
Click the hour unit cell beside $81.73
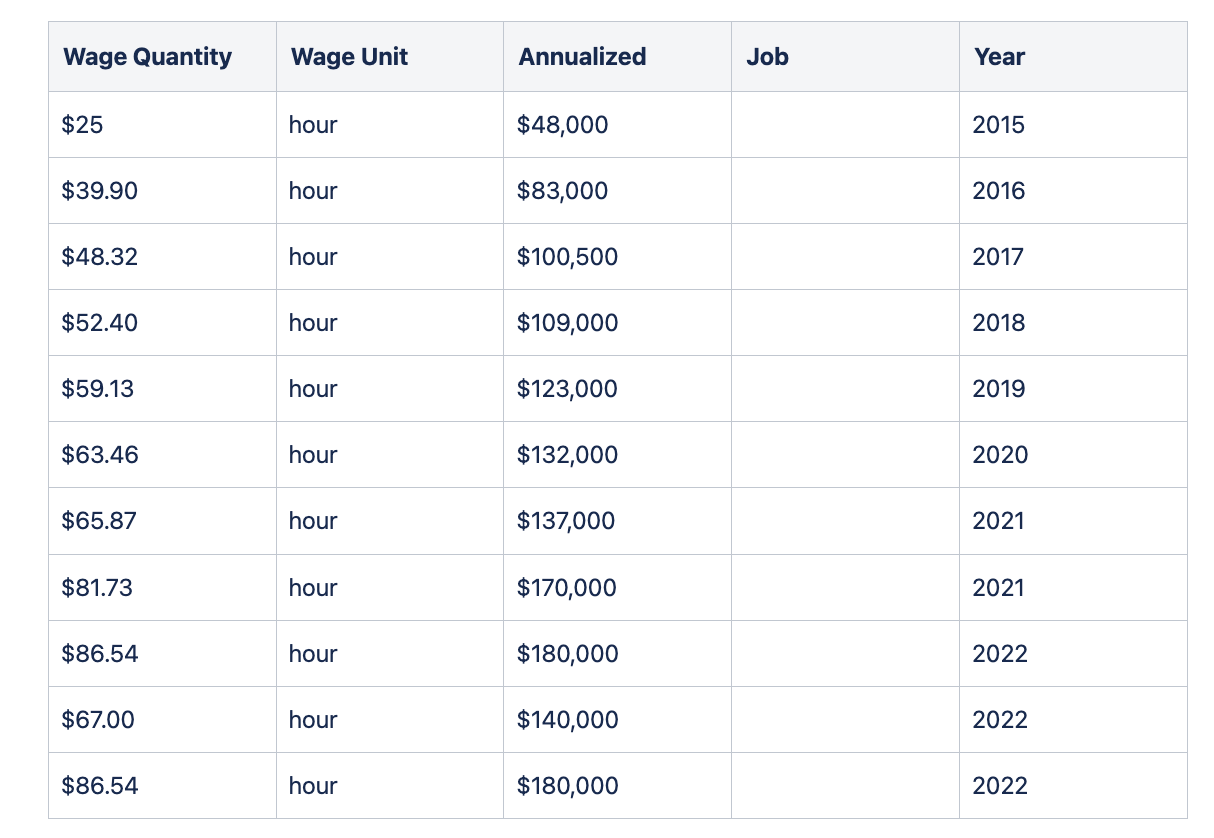[x=313, y=587]
